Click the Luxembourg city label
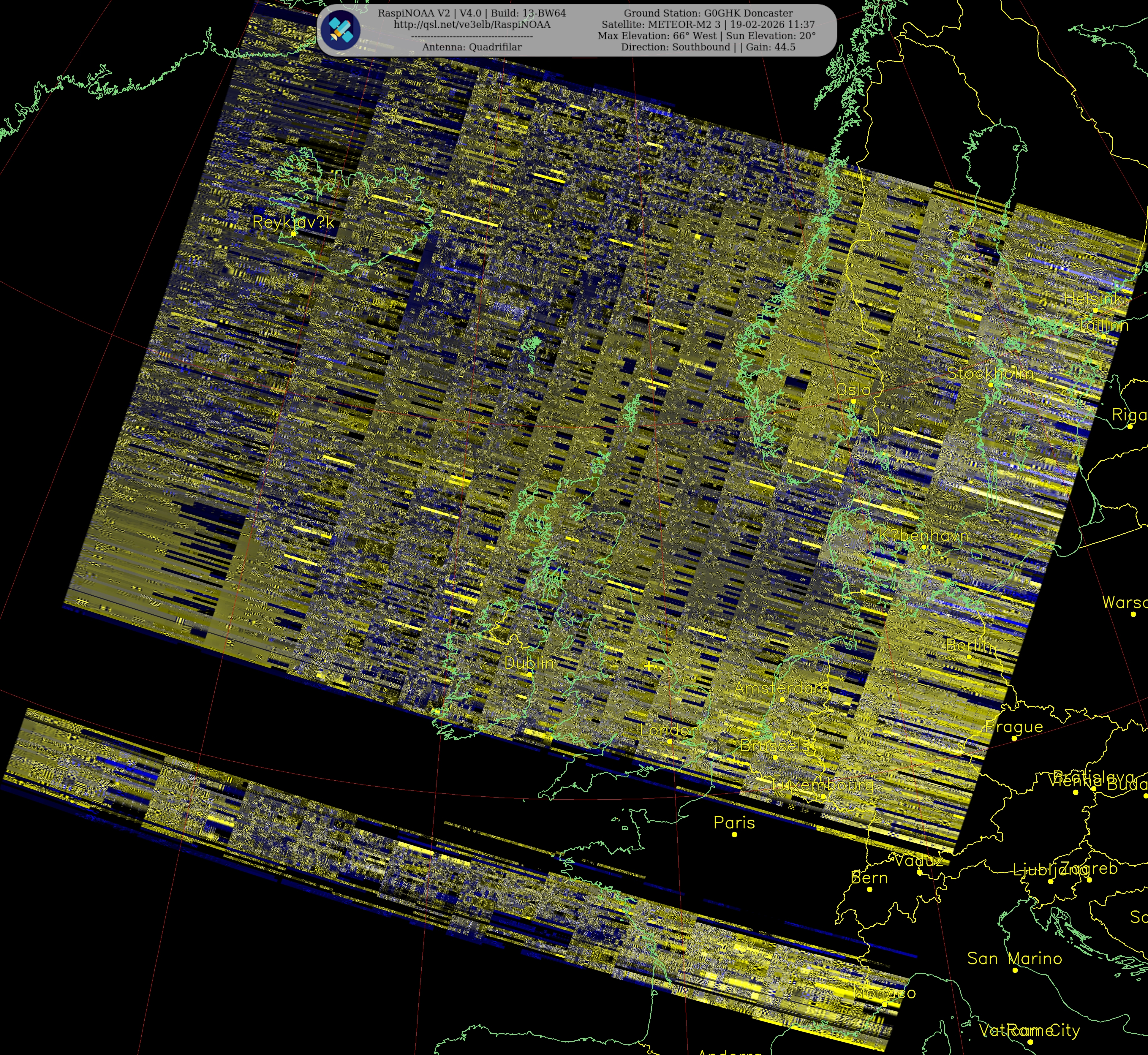Image resolution: width=1148 pixels, height=1055 pixels. tap(823, 785)
